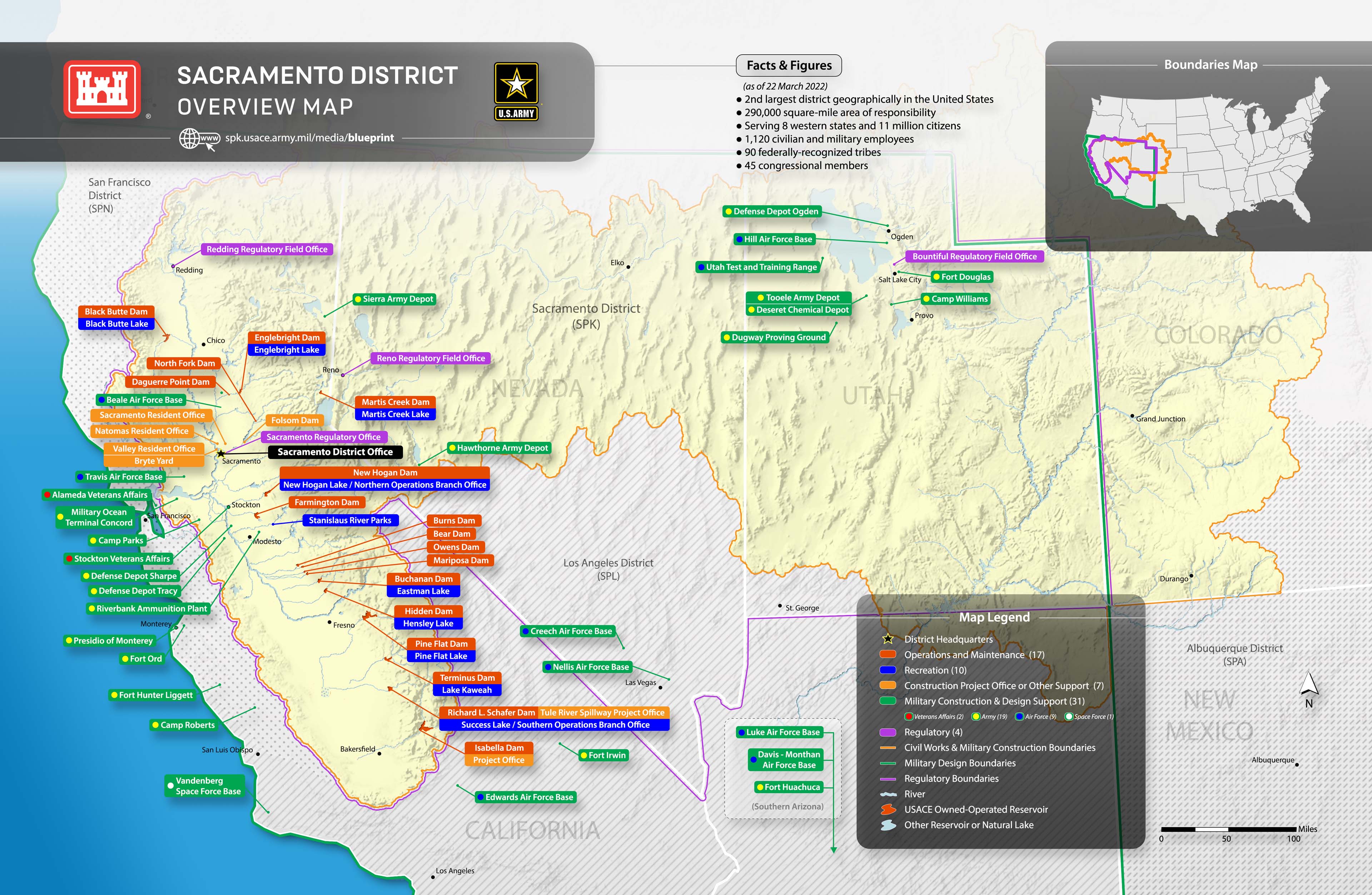Screen dimensions: 1372x895
Task: Click the Fort Douglas label
Action: (x=962, y=277)
